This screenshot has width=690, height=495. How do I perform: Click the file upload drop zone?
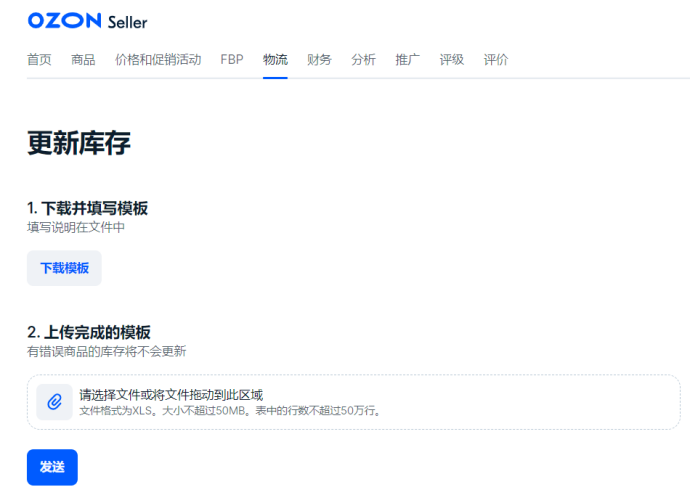coord(354,402)
